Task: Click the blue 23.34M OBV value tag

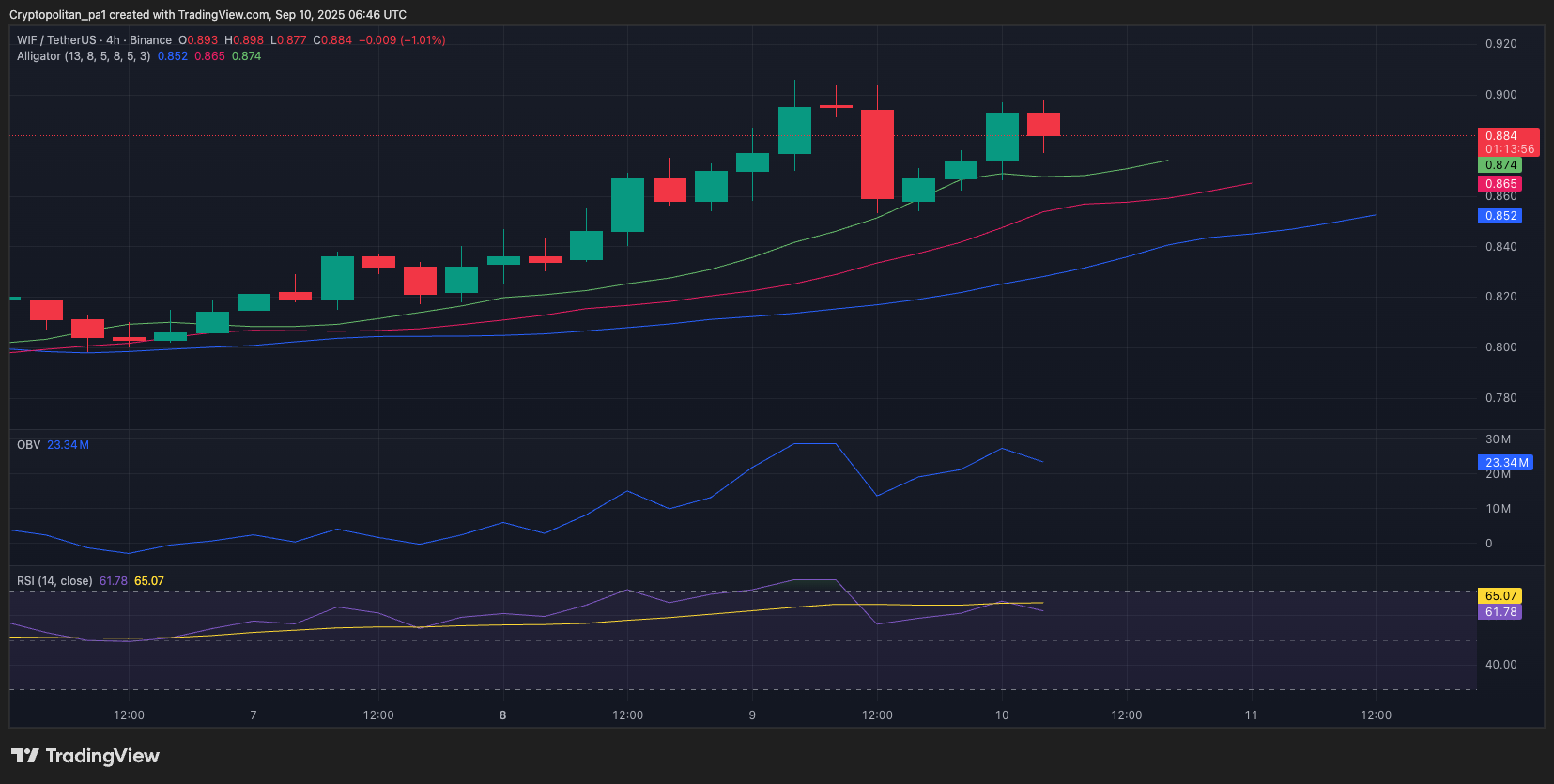Action: pos(1505,463)
